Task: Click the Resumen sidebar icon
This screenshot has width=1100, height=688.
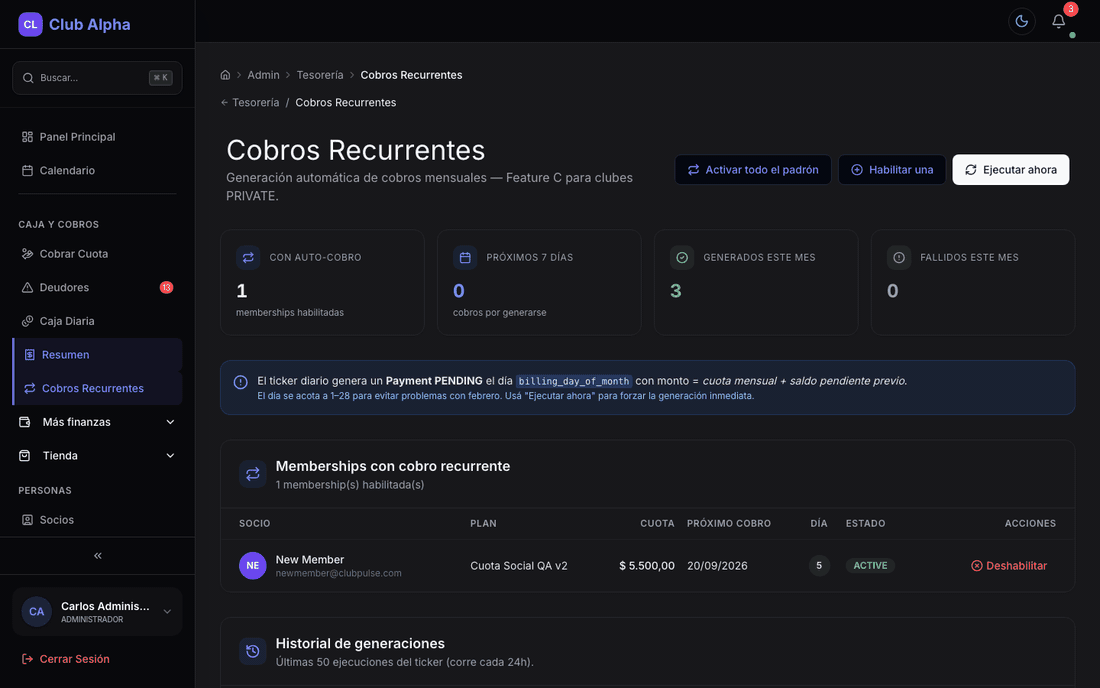Action: tap(29, 355)
